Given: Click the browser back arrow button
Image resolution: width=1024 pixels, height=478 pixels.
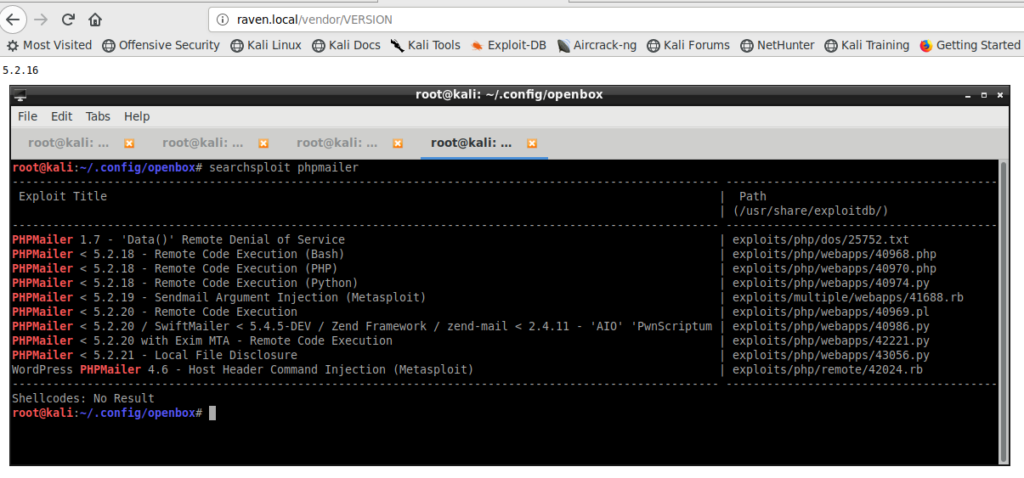Looking at the screenshot, I should [12, 19].
